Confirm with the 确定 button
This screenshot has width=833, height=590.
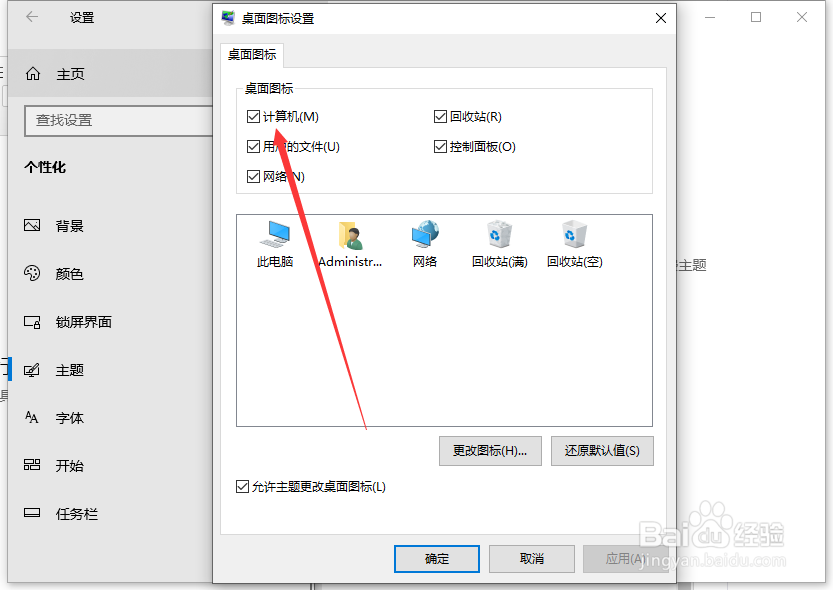tap(437, 559)
